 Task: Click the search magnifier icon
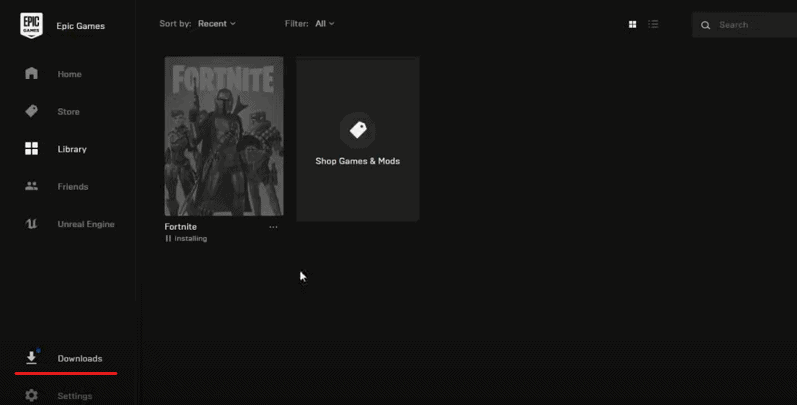tap(706, 25)
